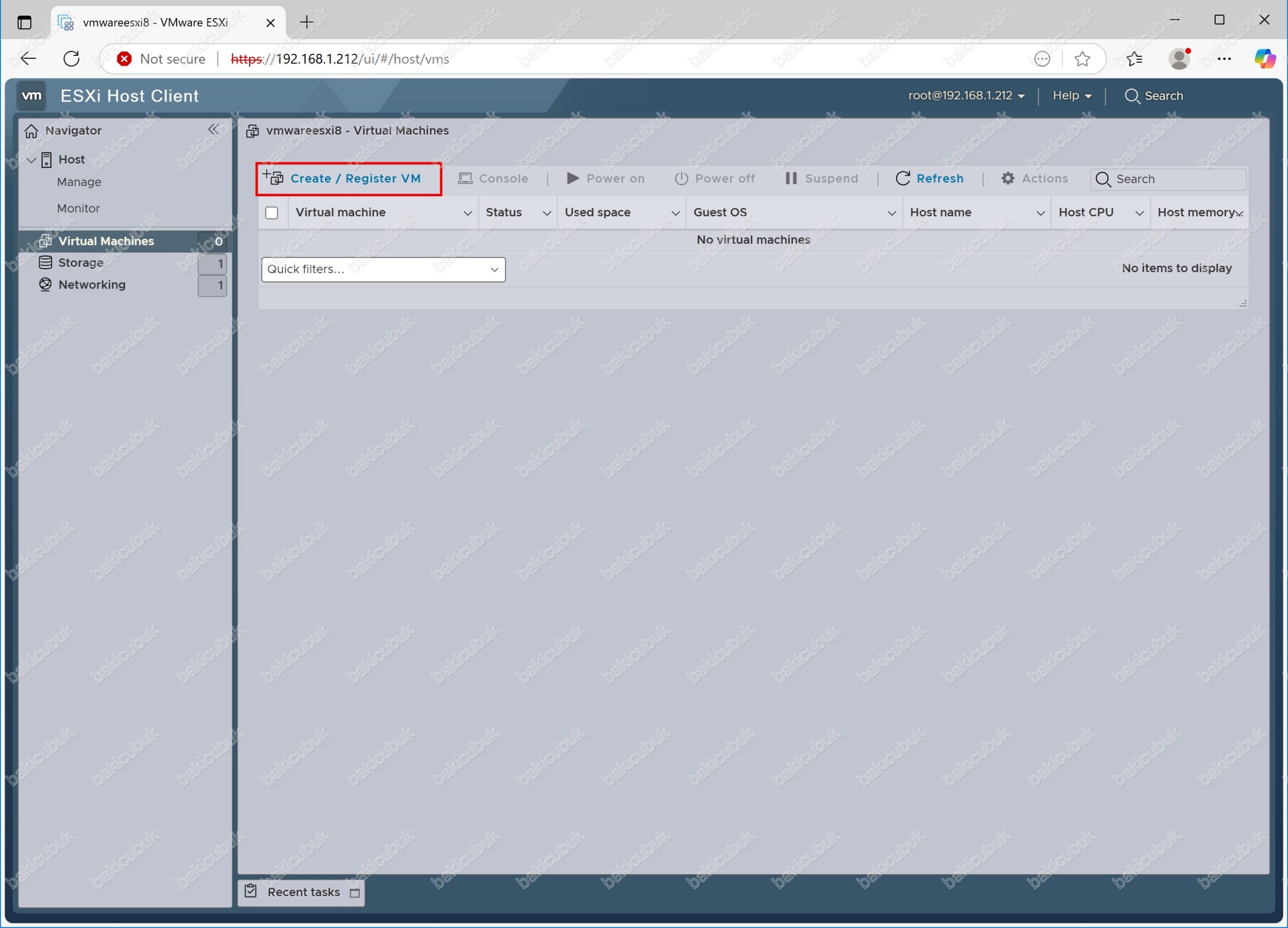Viewport: 1288px width, 928px height.
Task: Click the Power off icon
Action: coord(681,178)
